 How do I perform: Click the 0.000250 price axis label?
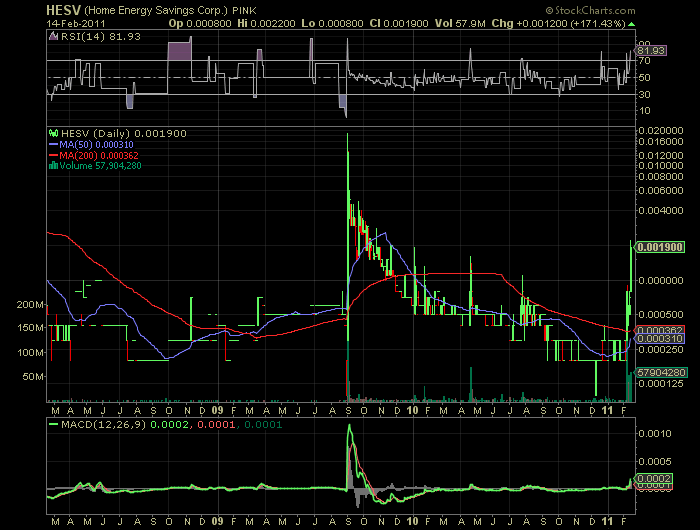coord(661,349)
